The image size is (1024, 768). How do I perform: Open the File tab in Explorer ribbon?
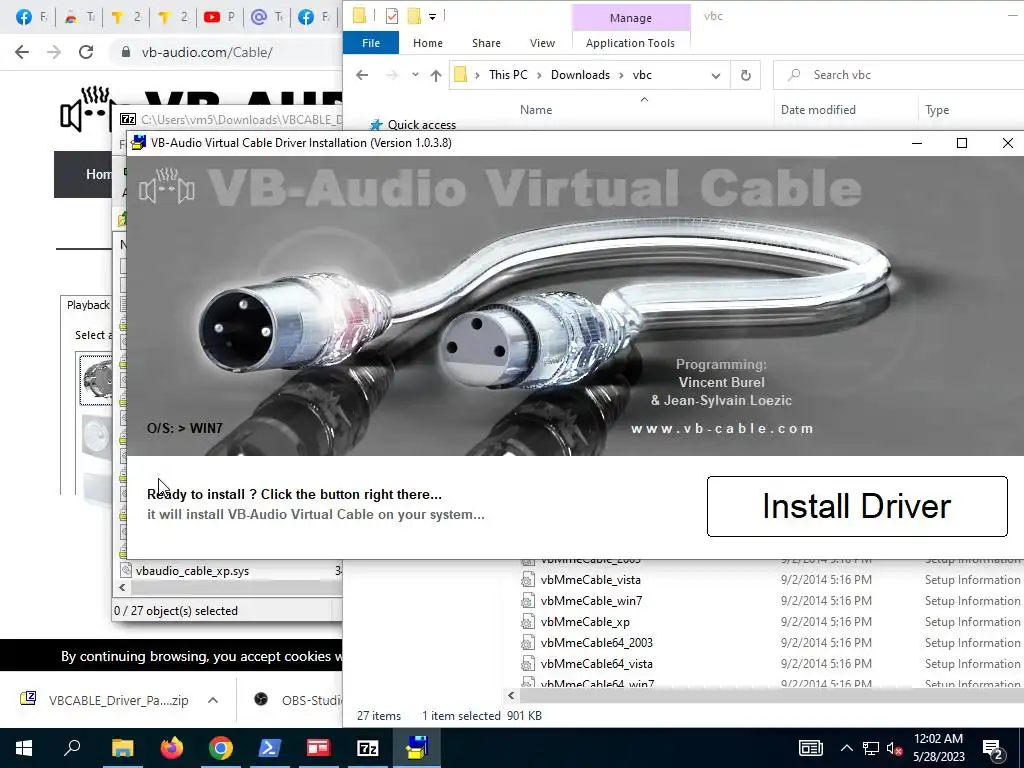coord(371,43)
